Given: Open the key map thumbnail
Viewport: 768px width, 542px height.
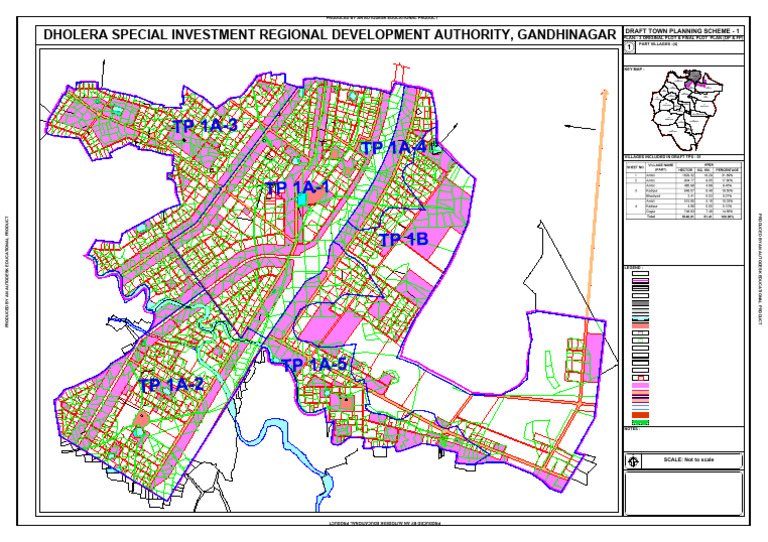Looking at the screenshot, I should 686,110.
